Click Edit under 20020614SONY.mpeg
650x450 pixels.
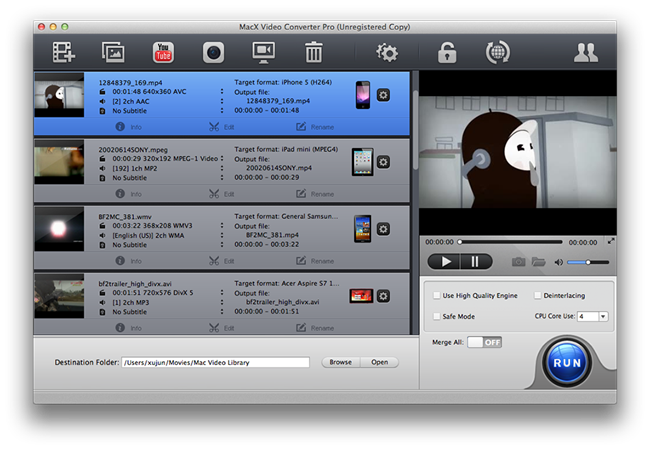[222, 193]
